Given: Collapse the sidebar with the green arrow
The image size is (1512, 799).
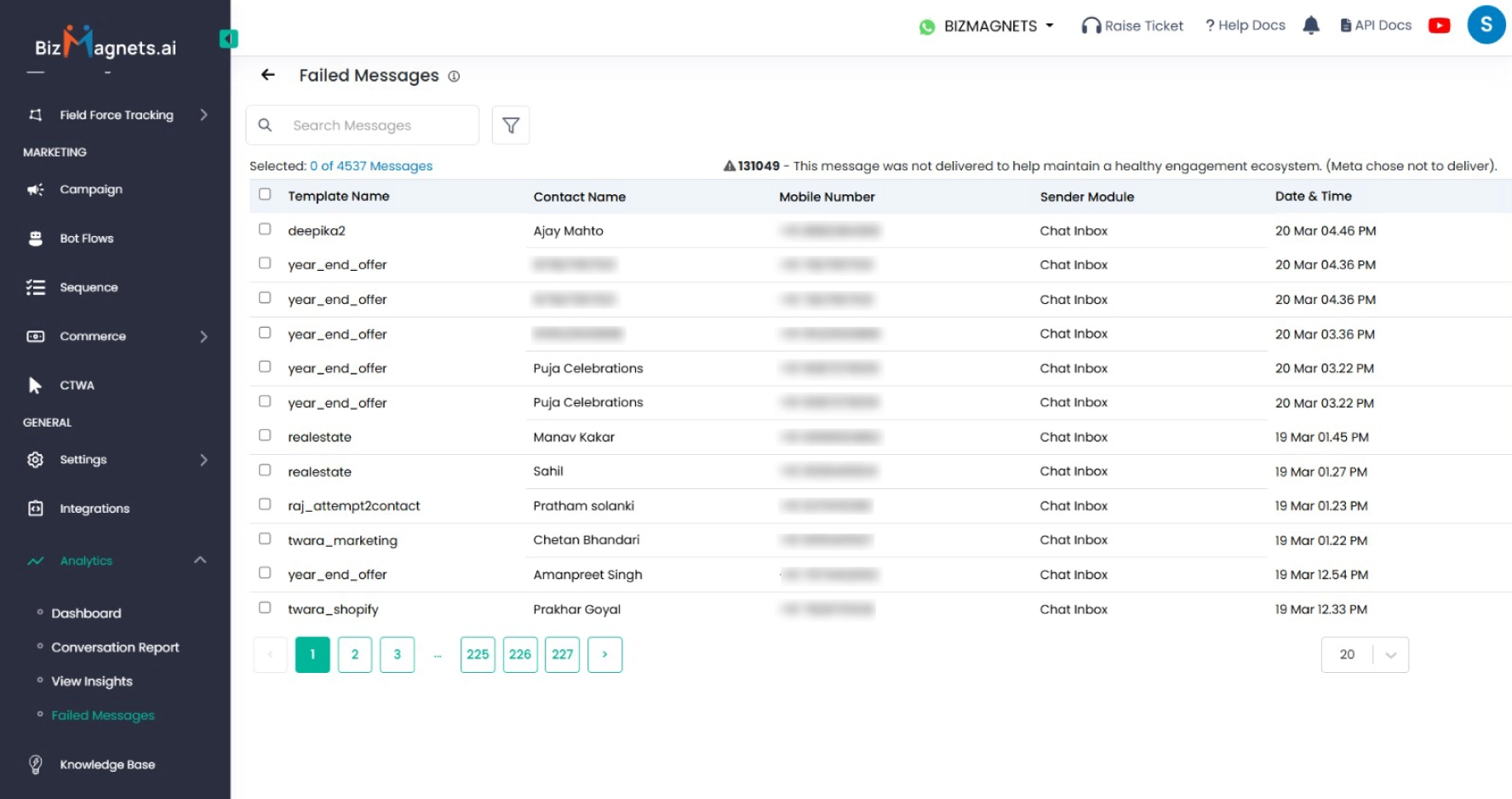Looking at the screenshot, I should pyautogui.click(x=228, y=38).
